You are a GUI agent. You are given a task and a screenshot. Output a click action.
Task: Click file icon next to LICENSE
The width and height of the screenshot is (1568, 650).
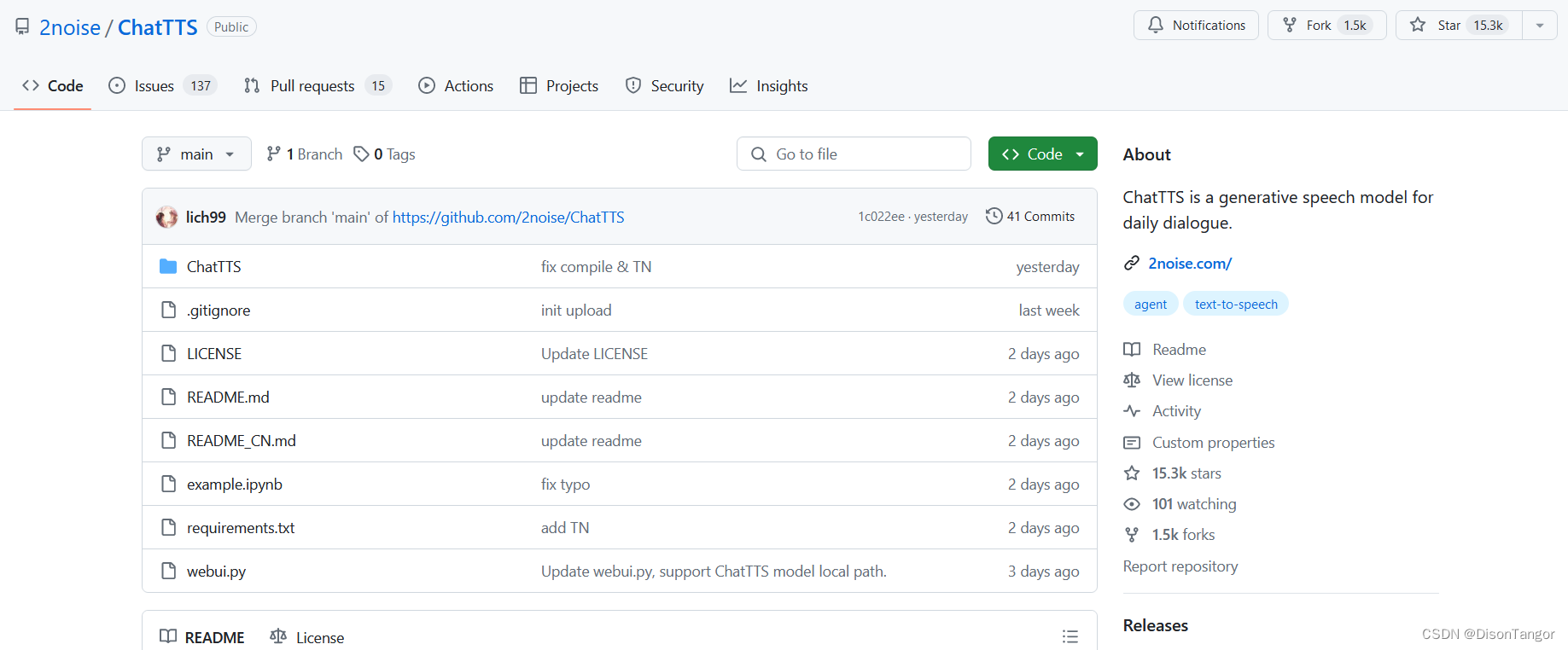[168, 354]
